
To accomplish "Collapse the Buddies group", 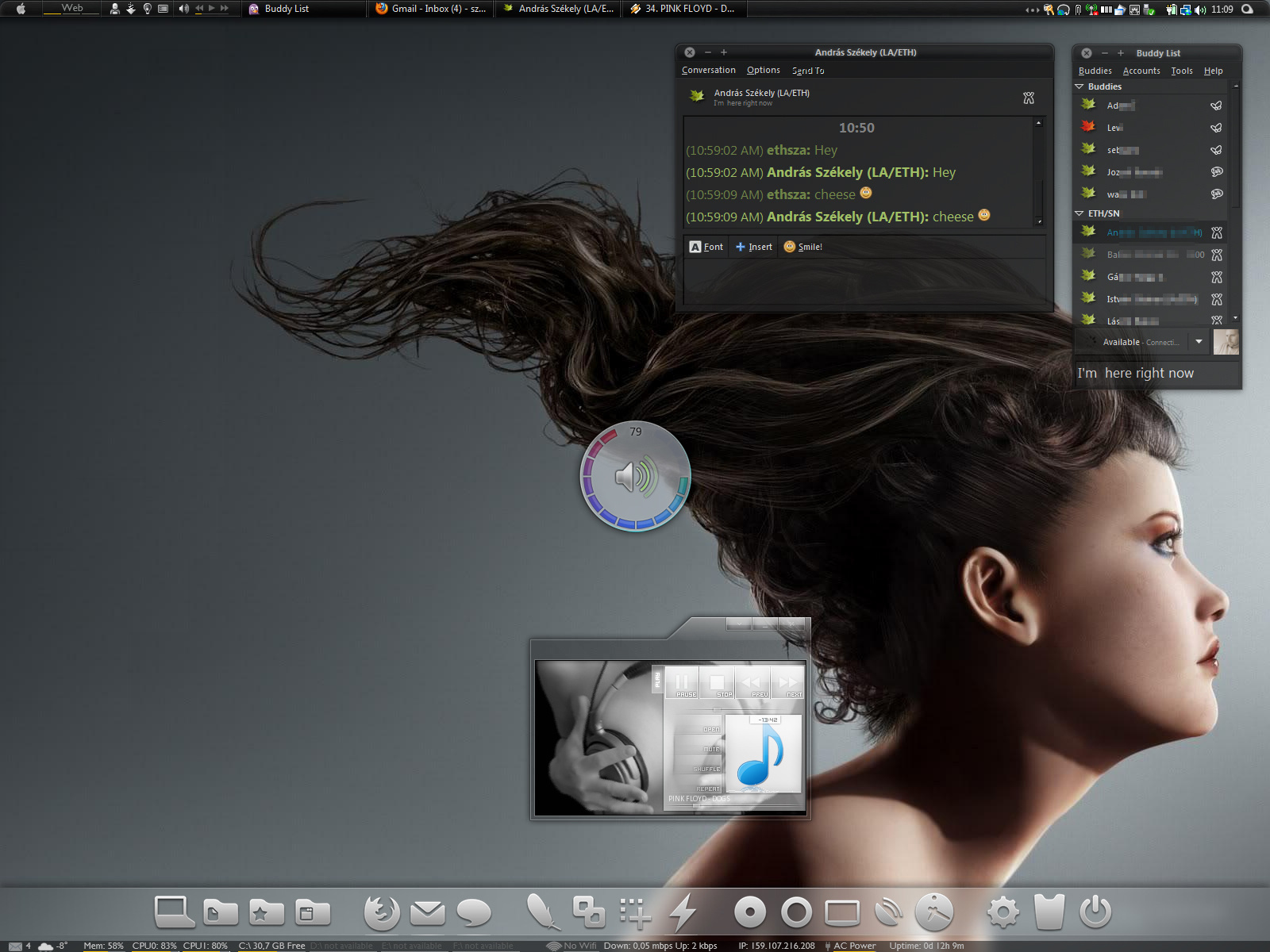I will click(x=1079, y=86).
